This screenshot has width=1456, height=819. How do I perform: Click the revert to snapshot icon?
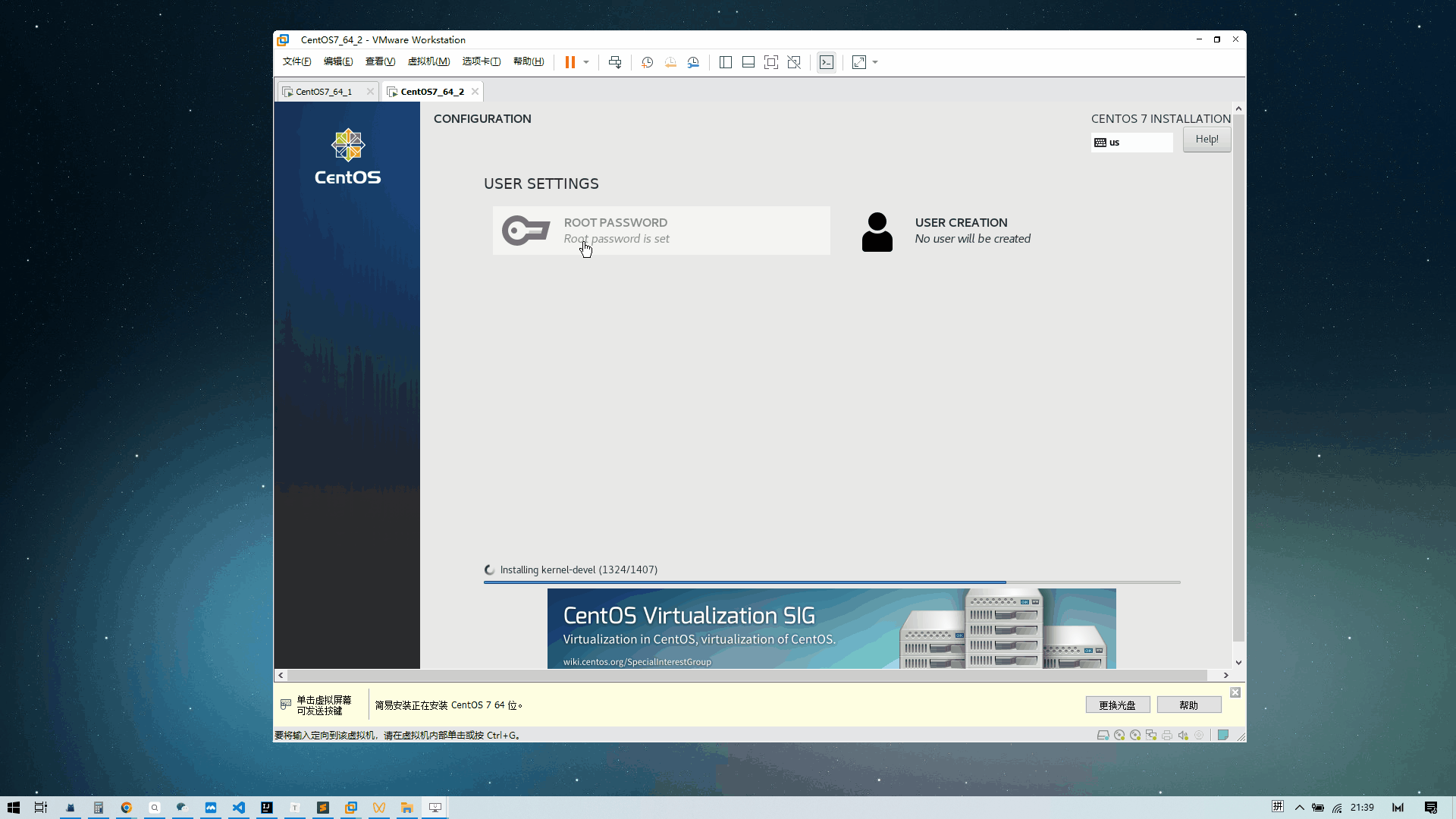point(670,62)
